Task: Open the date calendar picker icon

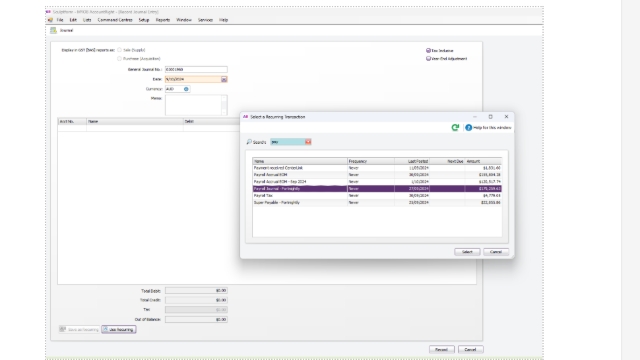Action: [x=224, y=79]
